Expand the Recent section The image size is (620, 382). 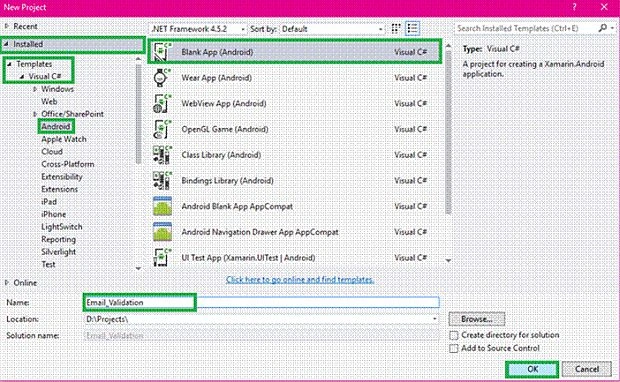coord(6,26)
